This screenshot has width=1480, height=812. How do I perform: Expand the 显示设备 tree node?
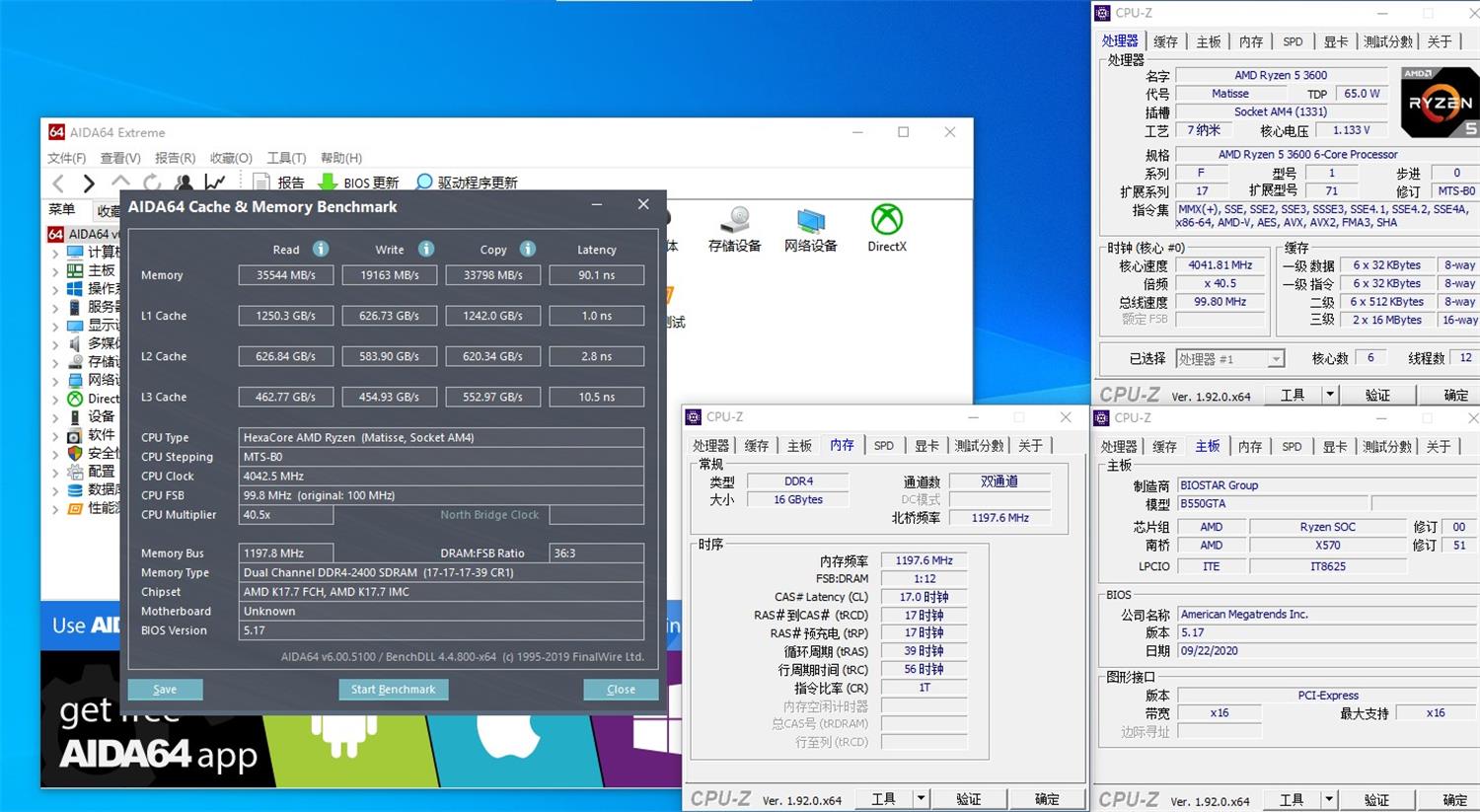pyautogui.click(x=55, y=326)
